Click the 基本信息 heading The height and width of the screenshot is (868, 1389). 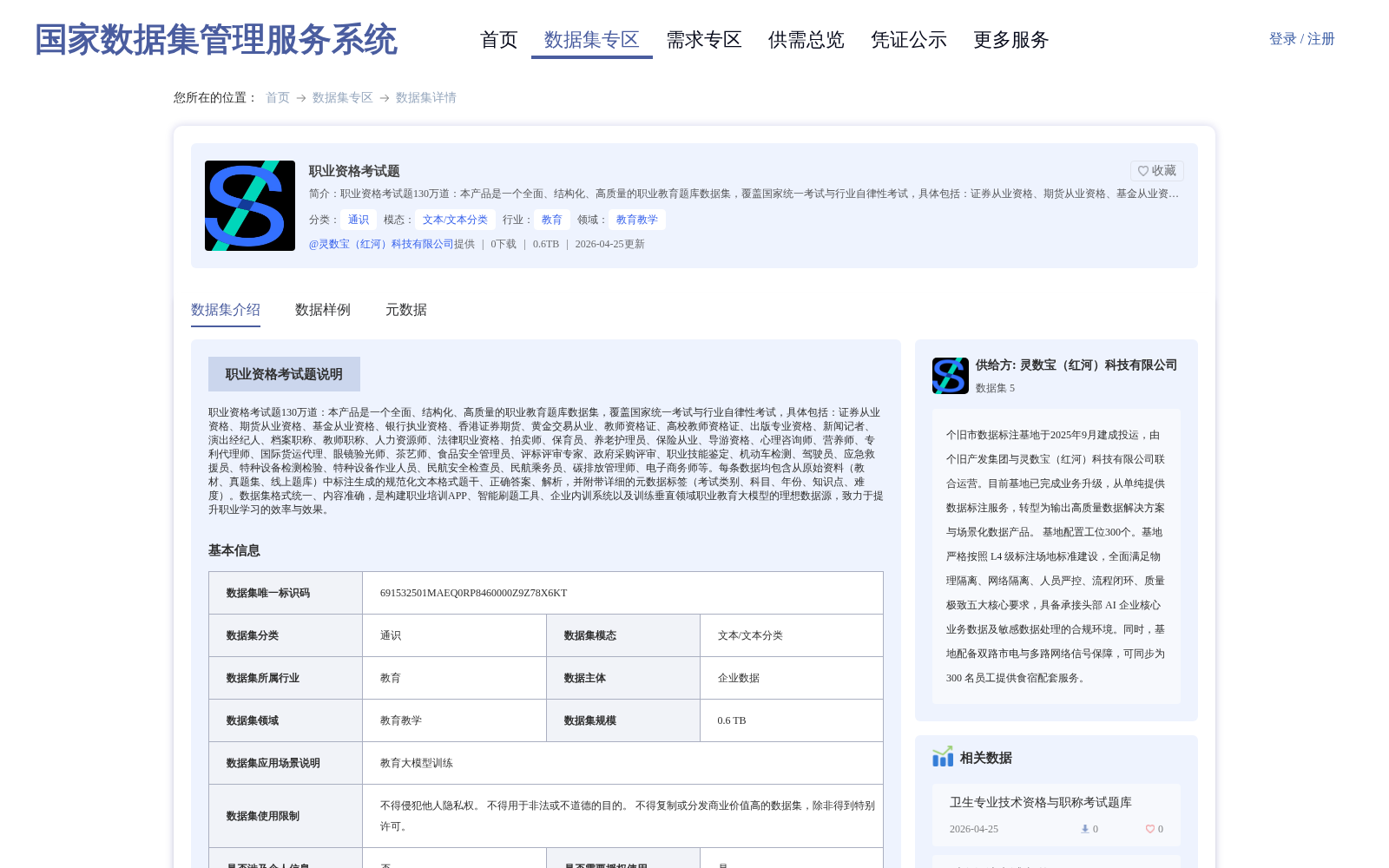(234, 550)
